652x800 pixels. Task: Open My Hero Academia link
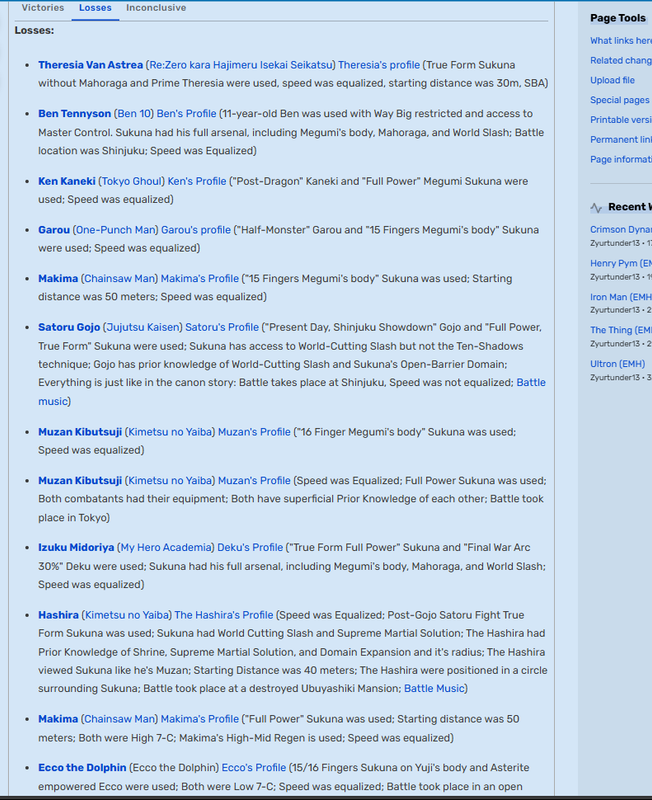(x=166, y=547)
